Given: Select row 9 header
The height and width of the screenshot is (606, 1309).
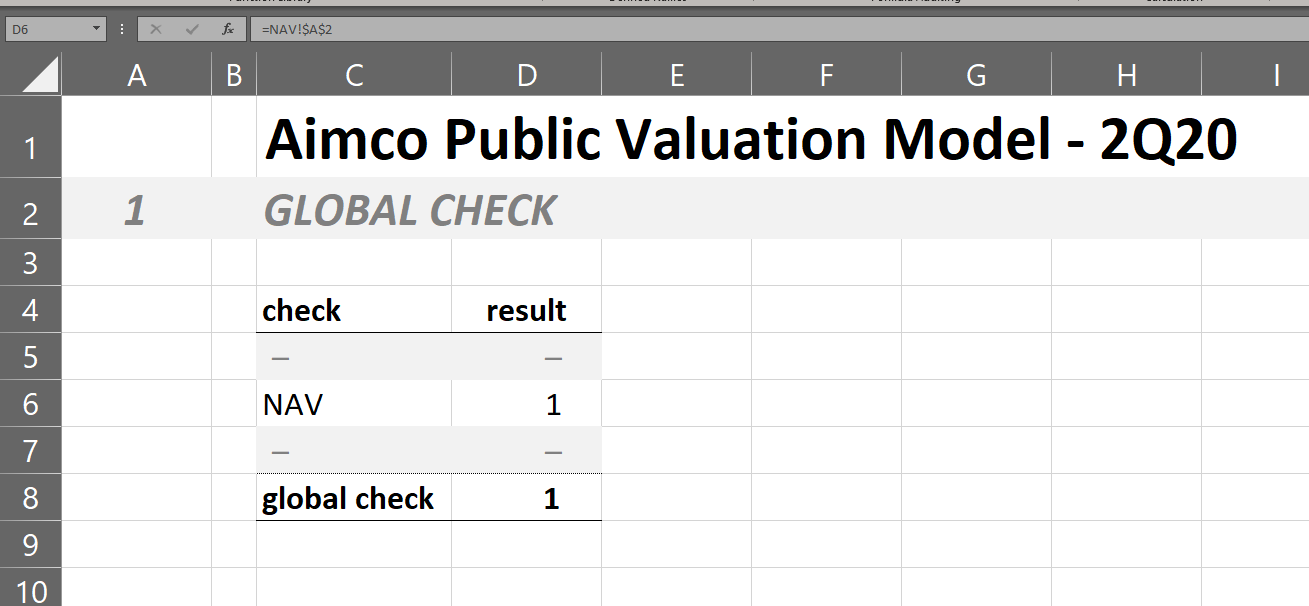Looking at the screenshot, I should pos(30,544).
